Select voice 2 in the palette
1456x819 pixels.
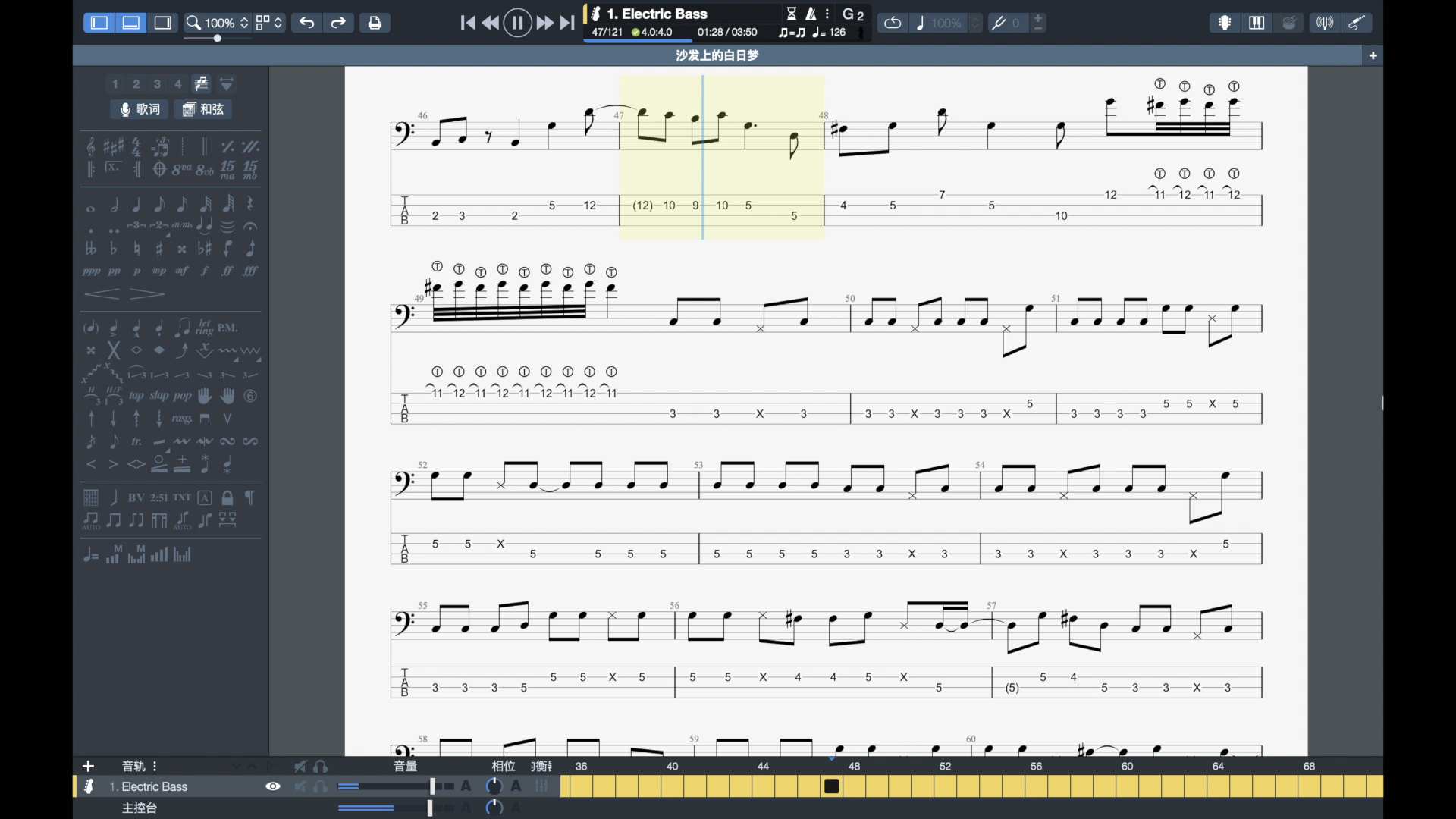(136, 84)
